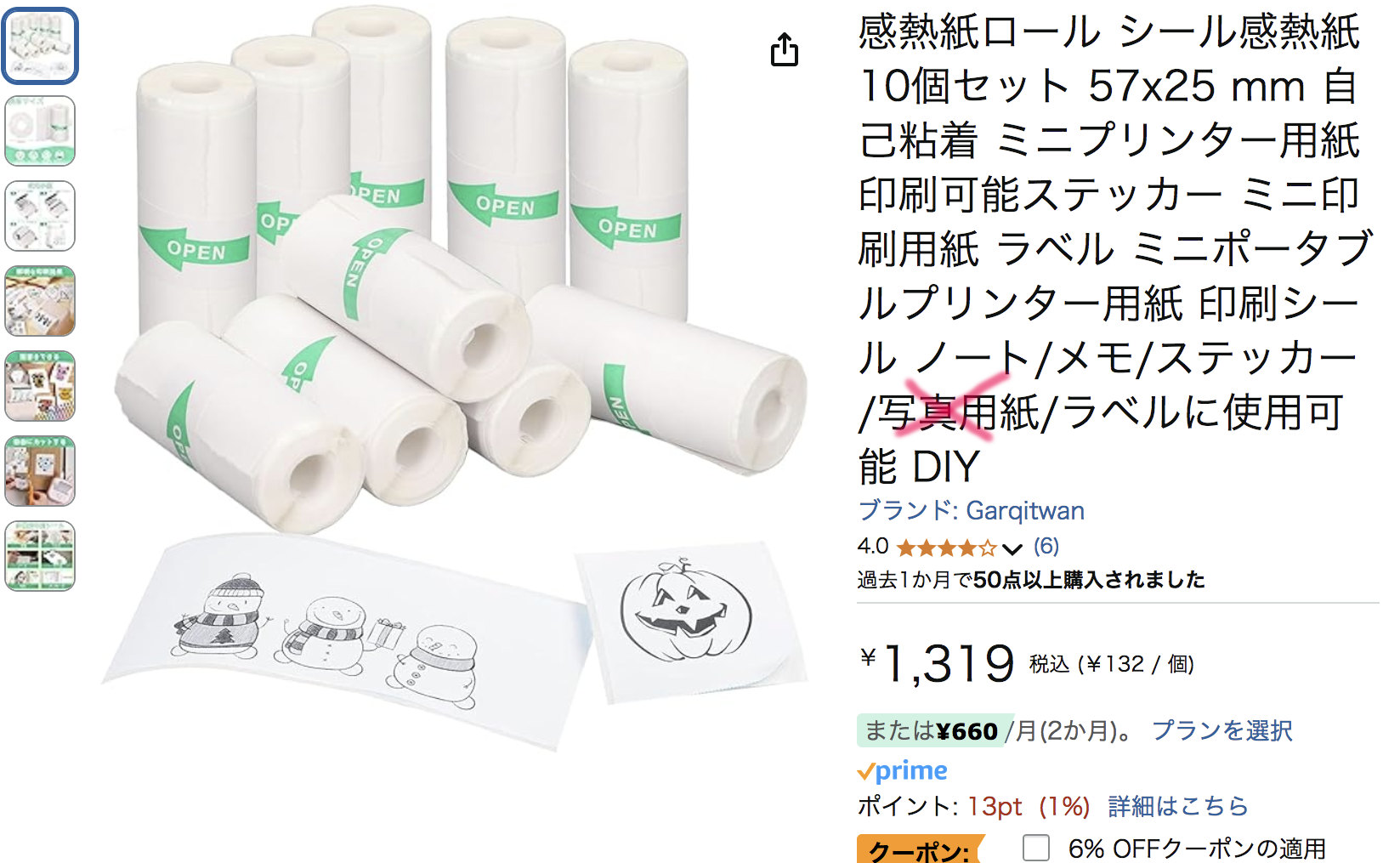The height and width of the screenshot is (863, 1400).
Task: Click the Prime logo badge
Action: click(x=902, y=770)
